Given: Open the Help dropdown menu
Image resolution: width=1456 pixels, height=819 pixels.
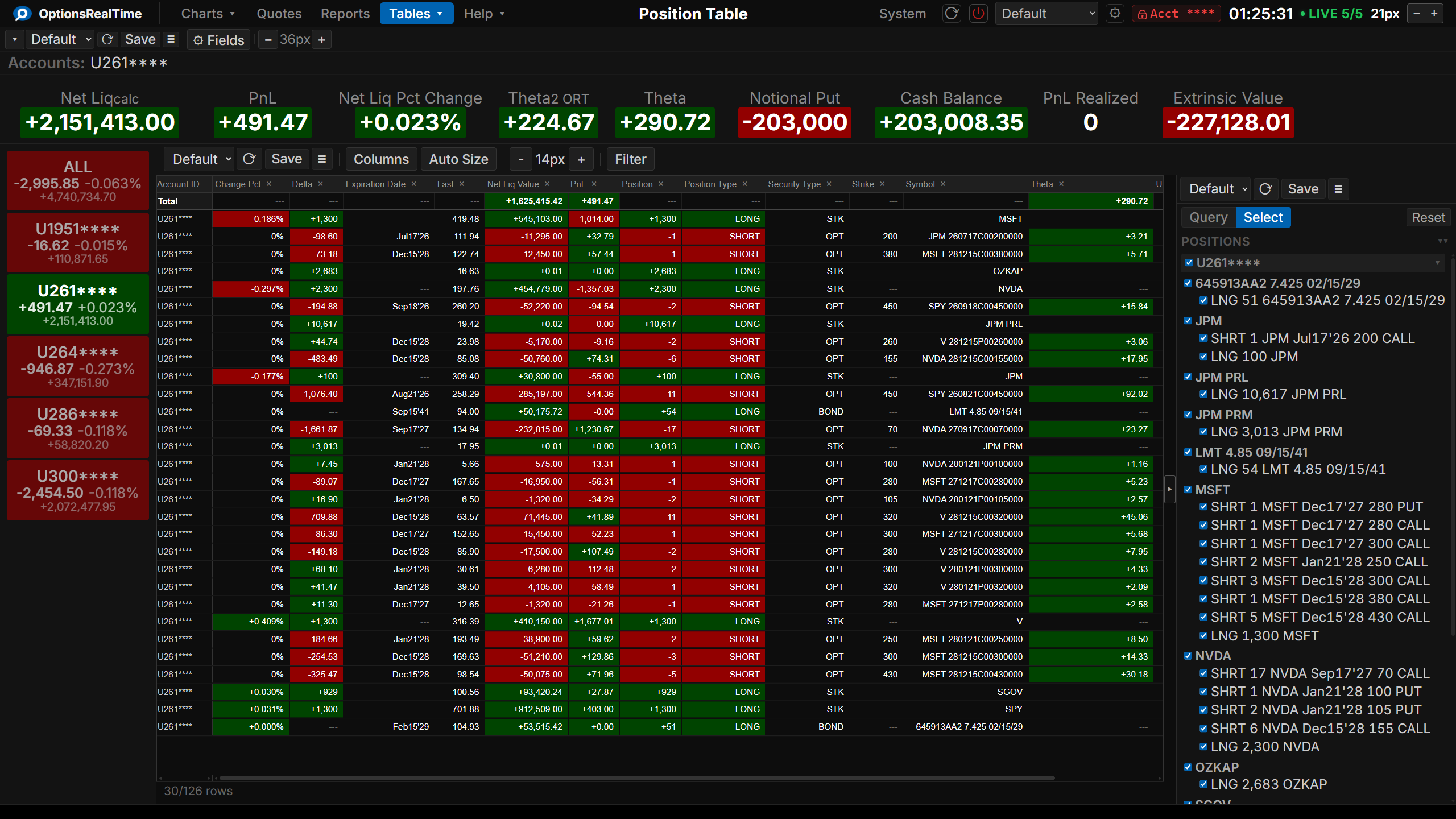Looking at the screenshot, I should [x=484, y=13].
